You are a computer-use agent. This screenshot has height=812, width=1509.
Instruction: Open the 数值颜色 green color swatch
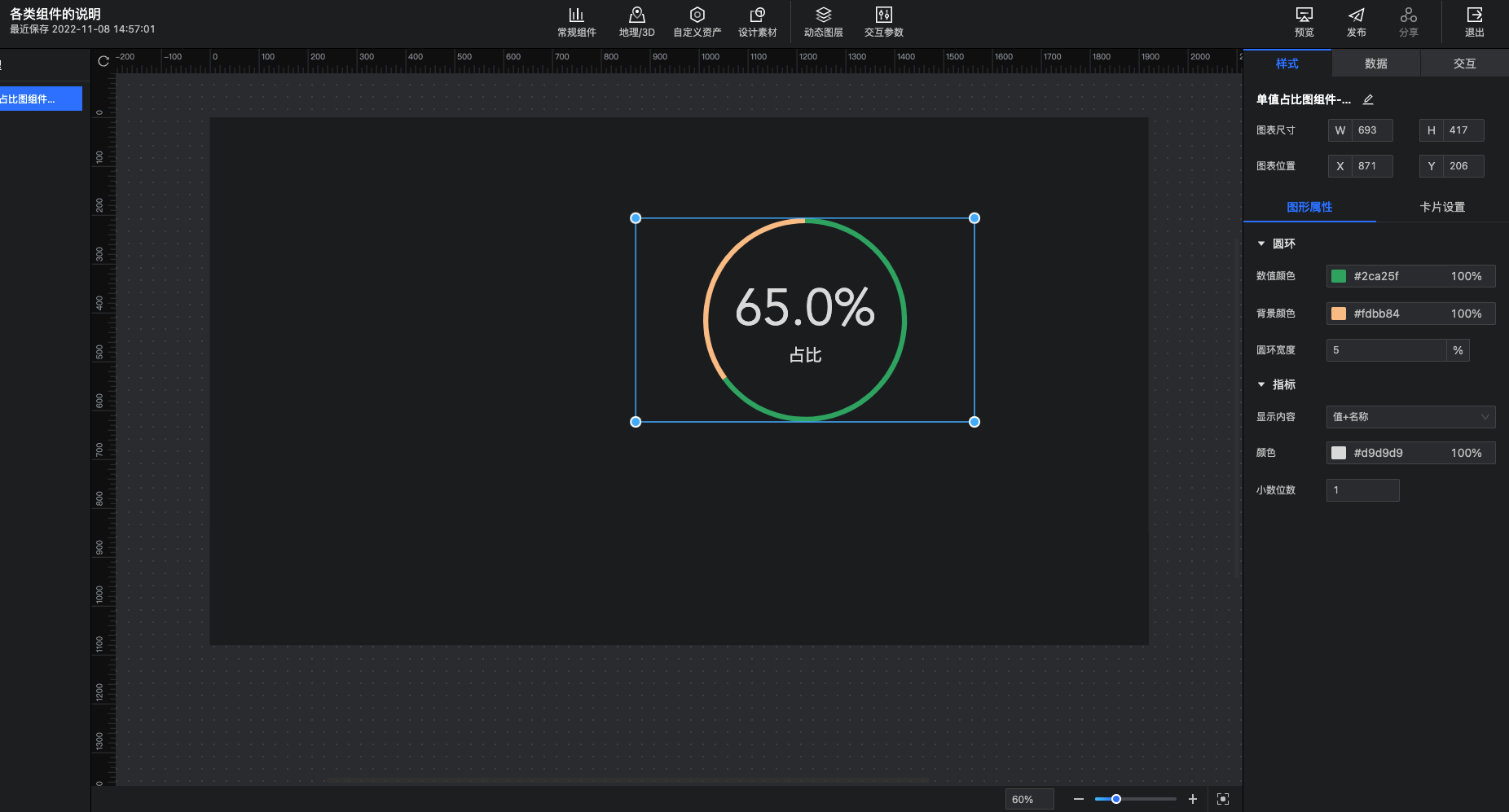(1339, 276)
